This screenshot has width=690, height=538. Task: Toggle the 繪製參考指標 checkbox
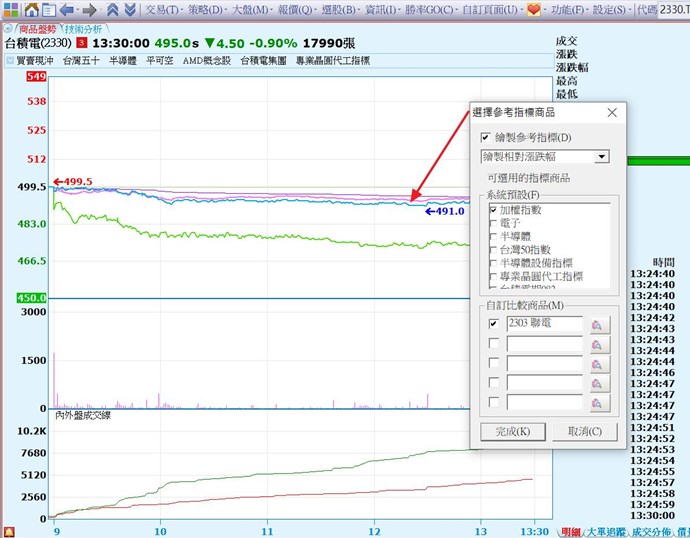(x=486, y=137)
